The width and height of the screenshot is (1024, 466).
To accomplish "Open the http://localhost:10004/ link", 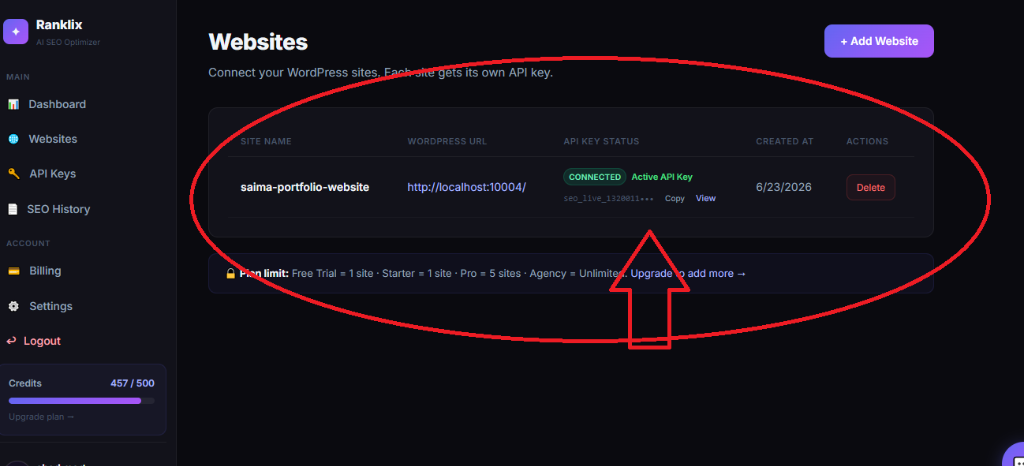I will point(466,187).
